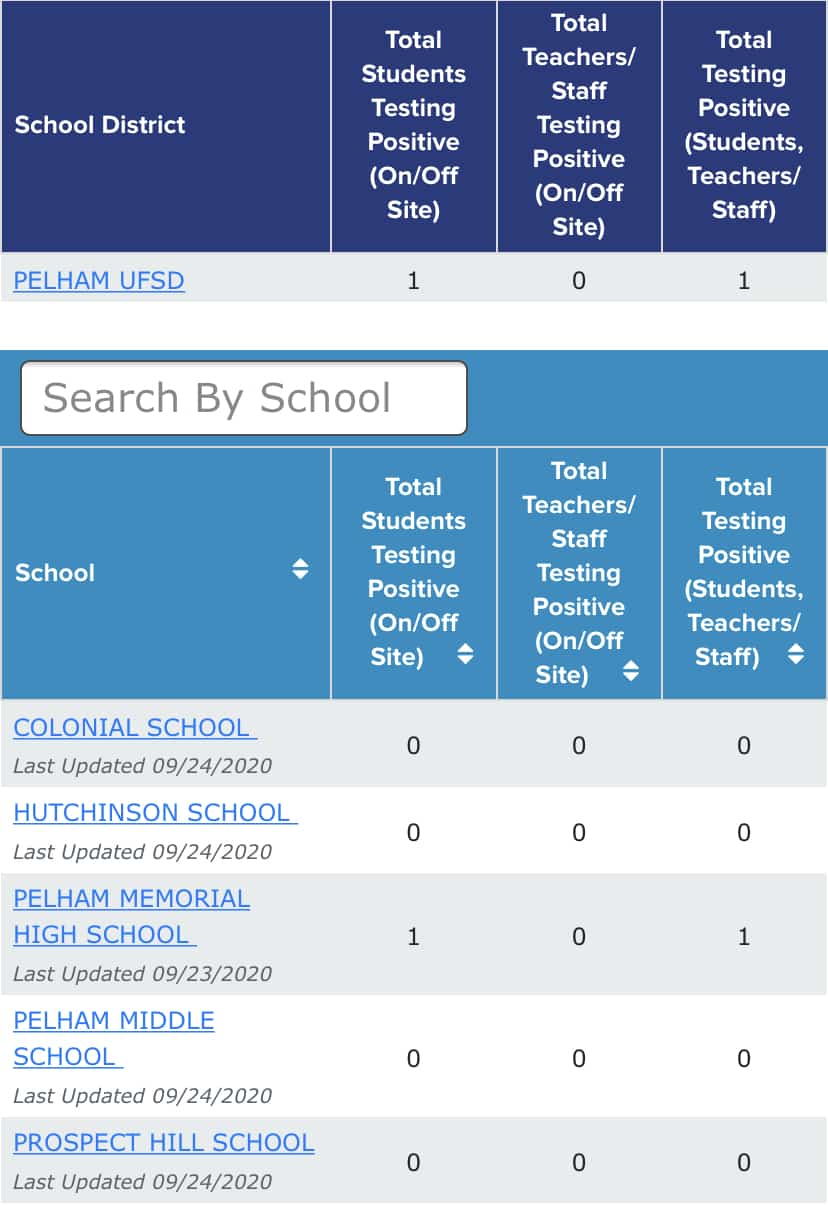Click Pelham Middle School students count
This screenshot has width=828, height=1205.
coord(413,1059)
